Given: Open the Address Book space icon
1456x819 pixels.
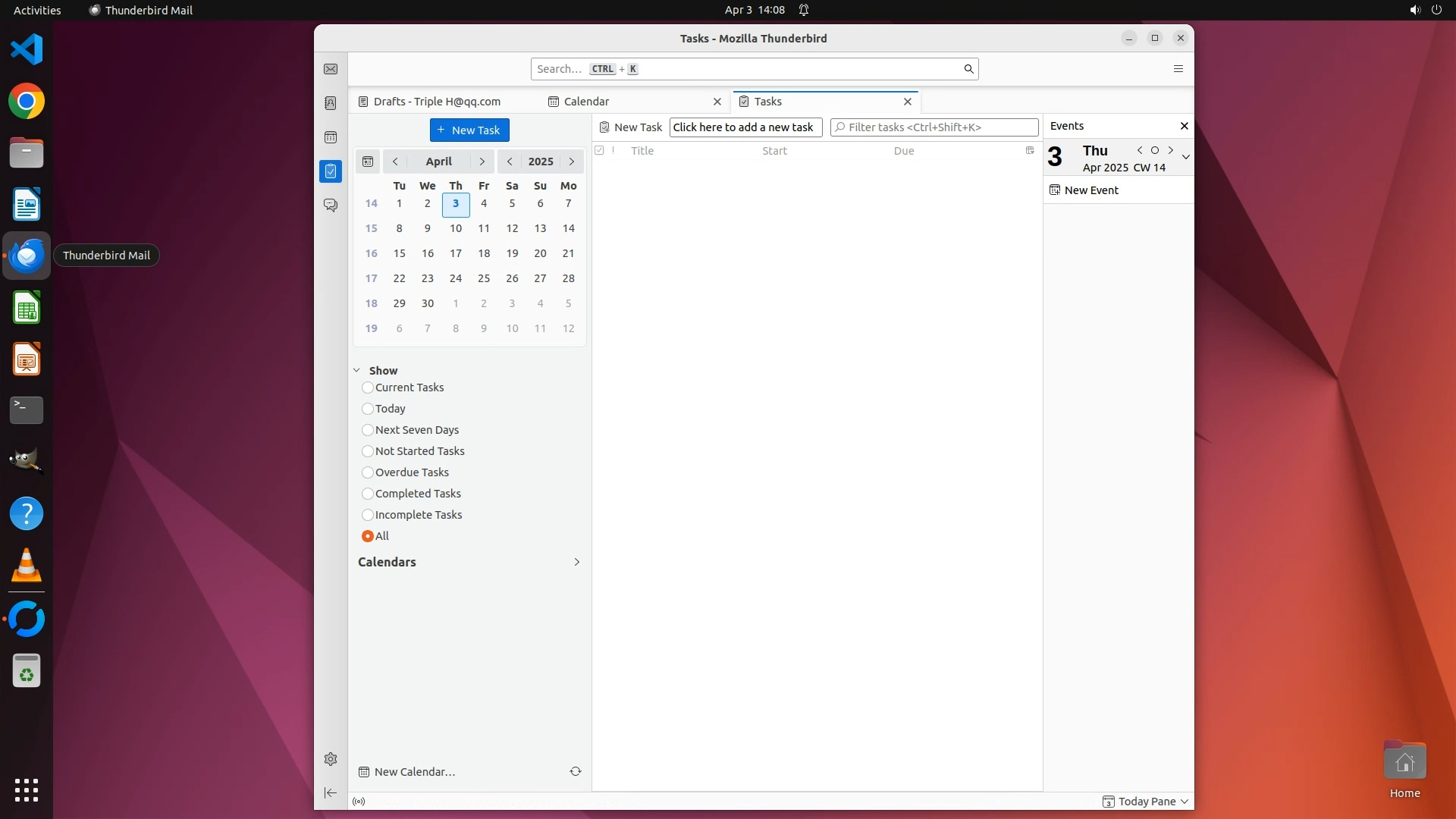Looking at the screenshot, I should coord(331,103).
